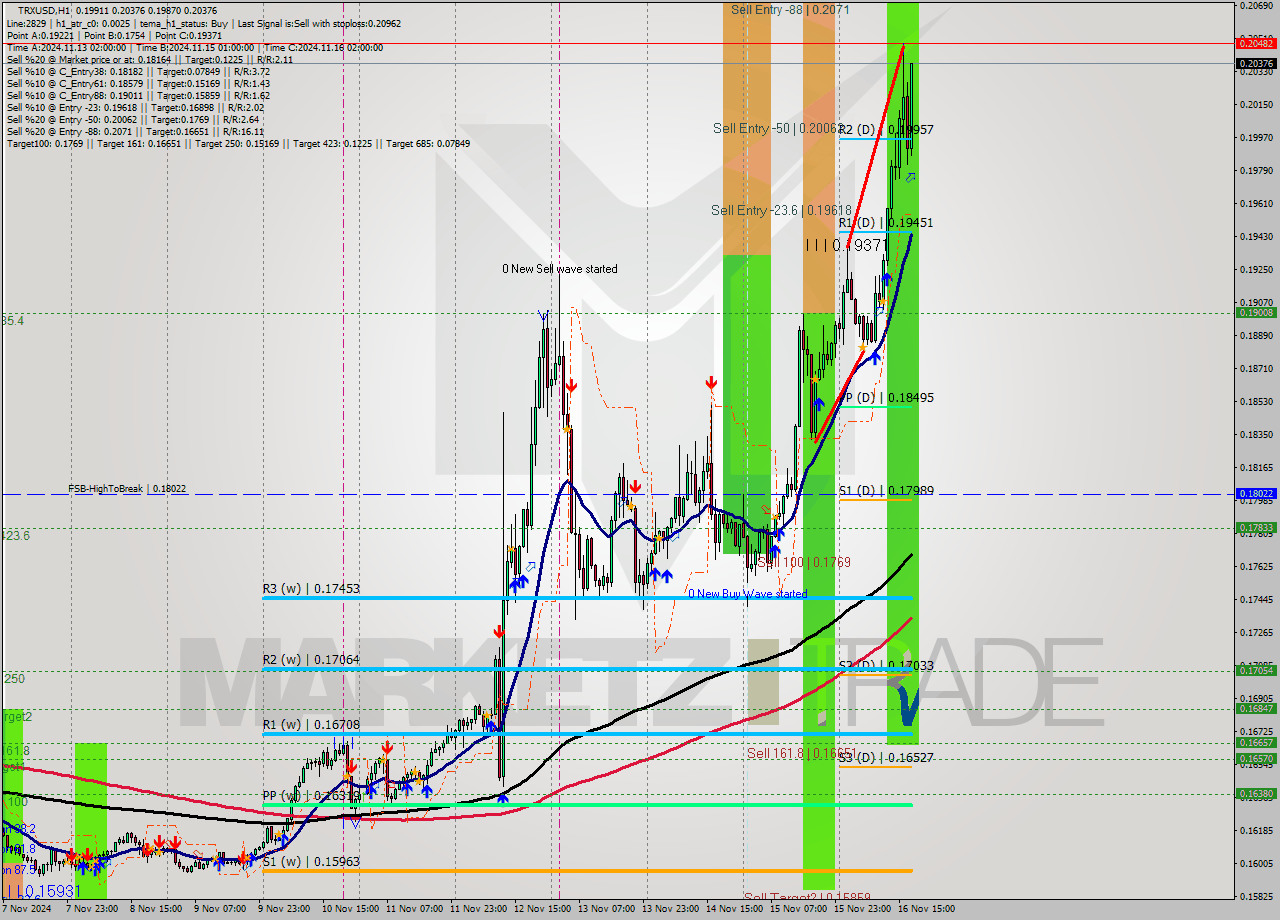
Task: Click the '0 New Sell wave started' annotation
Action: (x=560, y=269)
